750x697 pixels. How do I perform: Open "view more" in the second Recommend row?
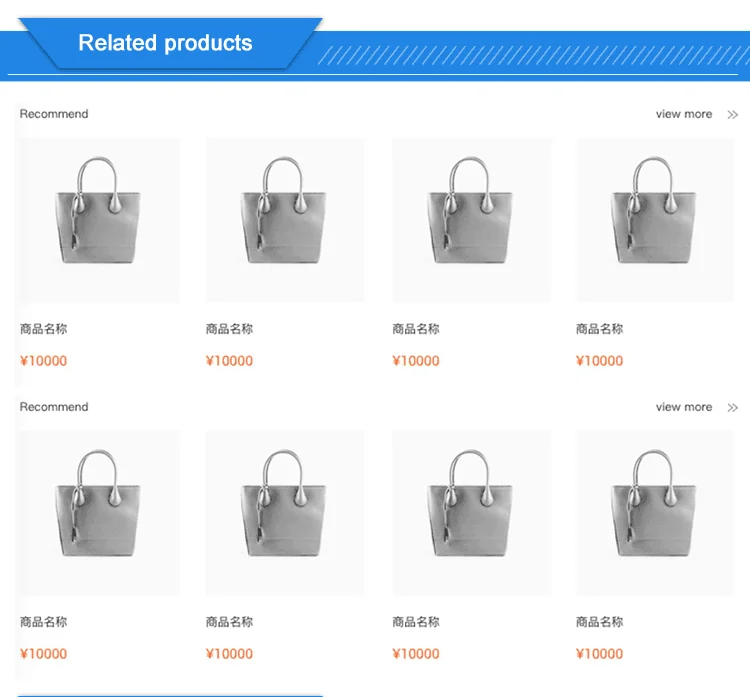pos(684,407)
